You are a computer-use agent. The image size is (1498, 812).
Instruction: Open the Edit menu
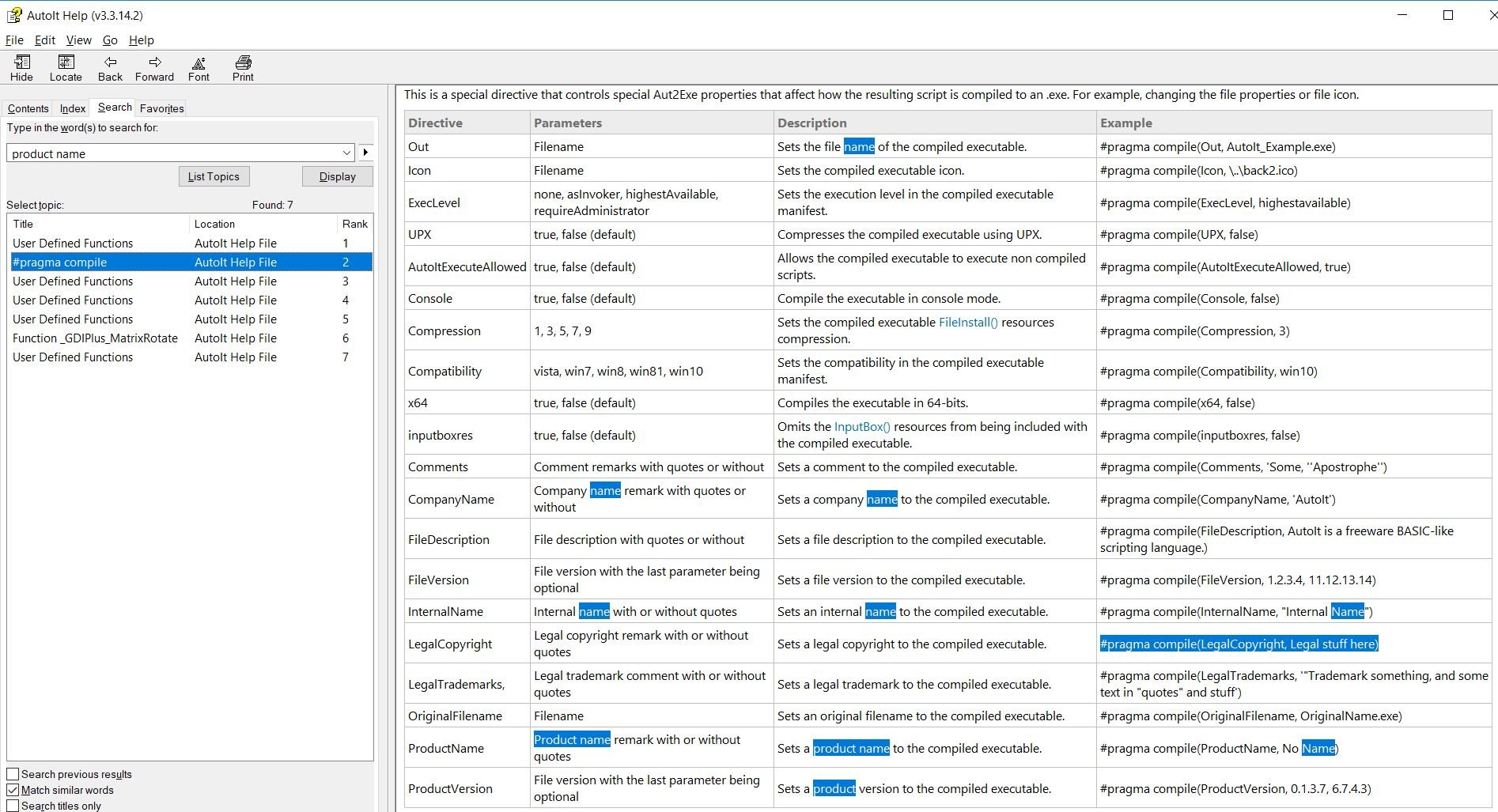(45, 40)
